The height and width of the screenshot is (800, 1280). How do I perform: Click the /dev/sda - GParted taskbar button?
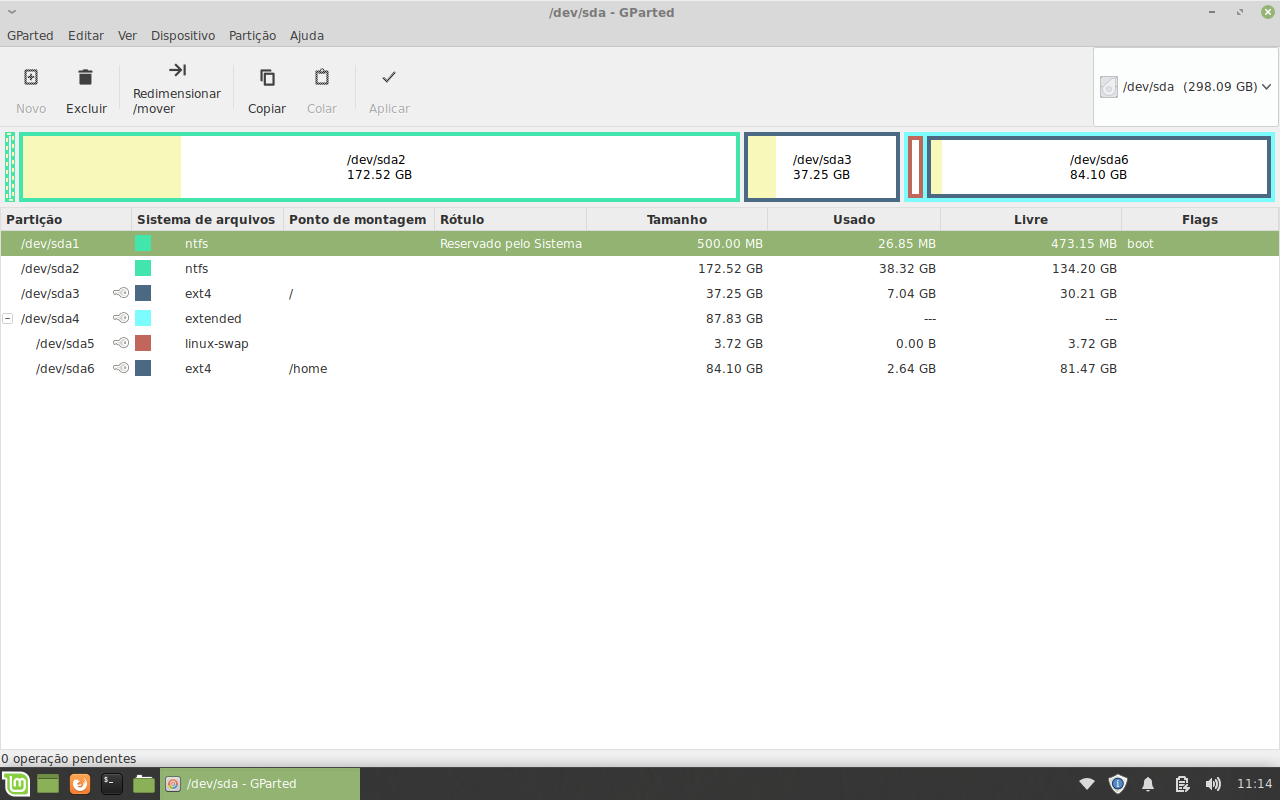click(260, 784)
